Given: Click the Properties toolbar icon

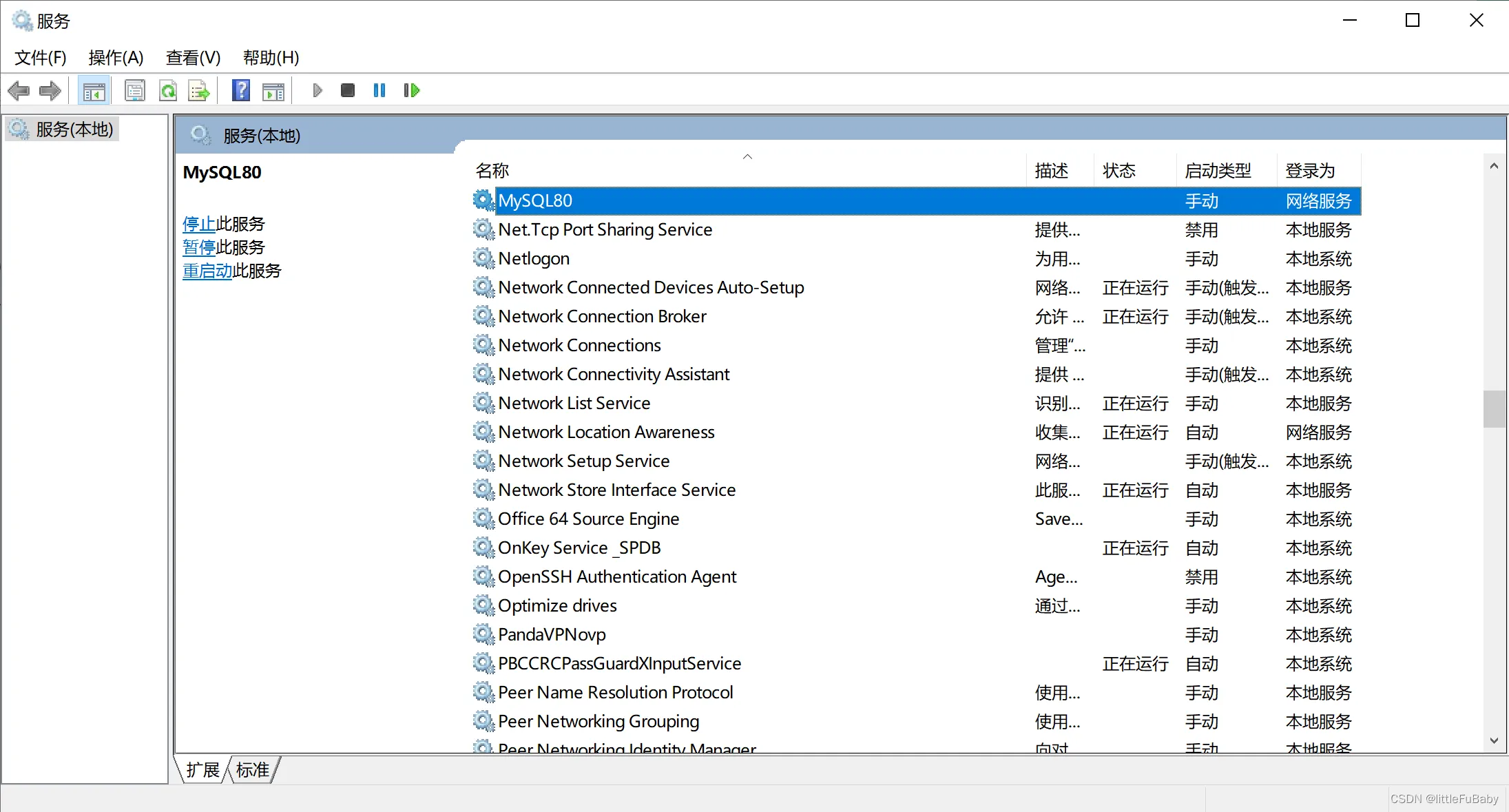Looking at the screenshot, I should point(135,90).
